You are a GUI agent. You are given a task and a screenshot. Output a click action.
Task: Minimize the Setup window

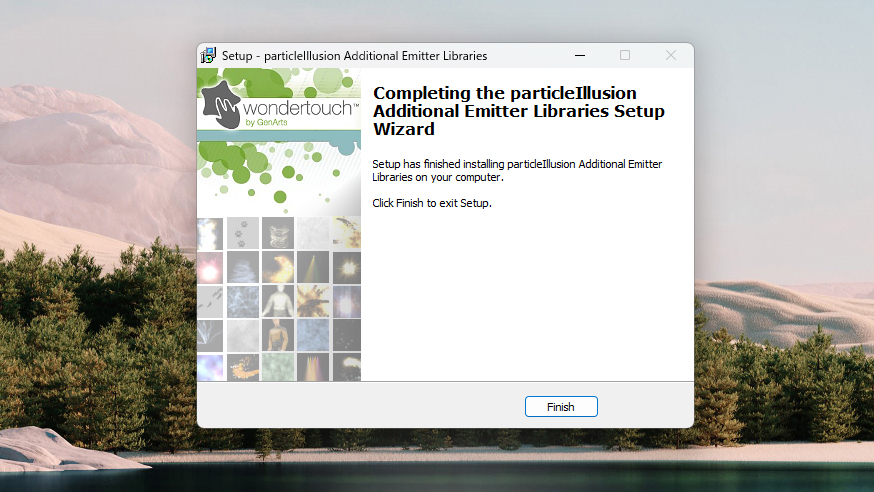point(580,55)
